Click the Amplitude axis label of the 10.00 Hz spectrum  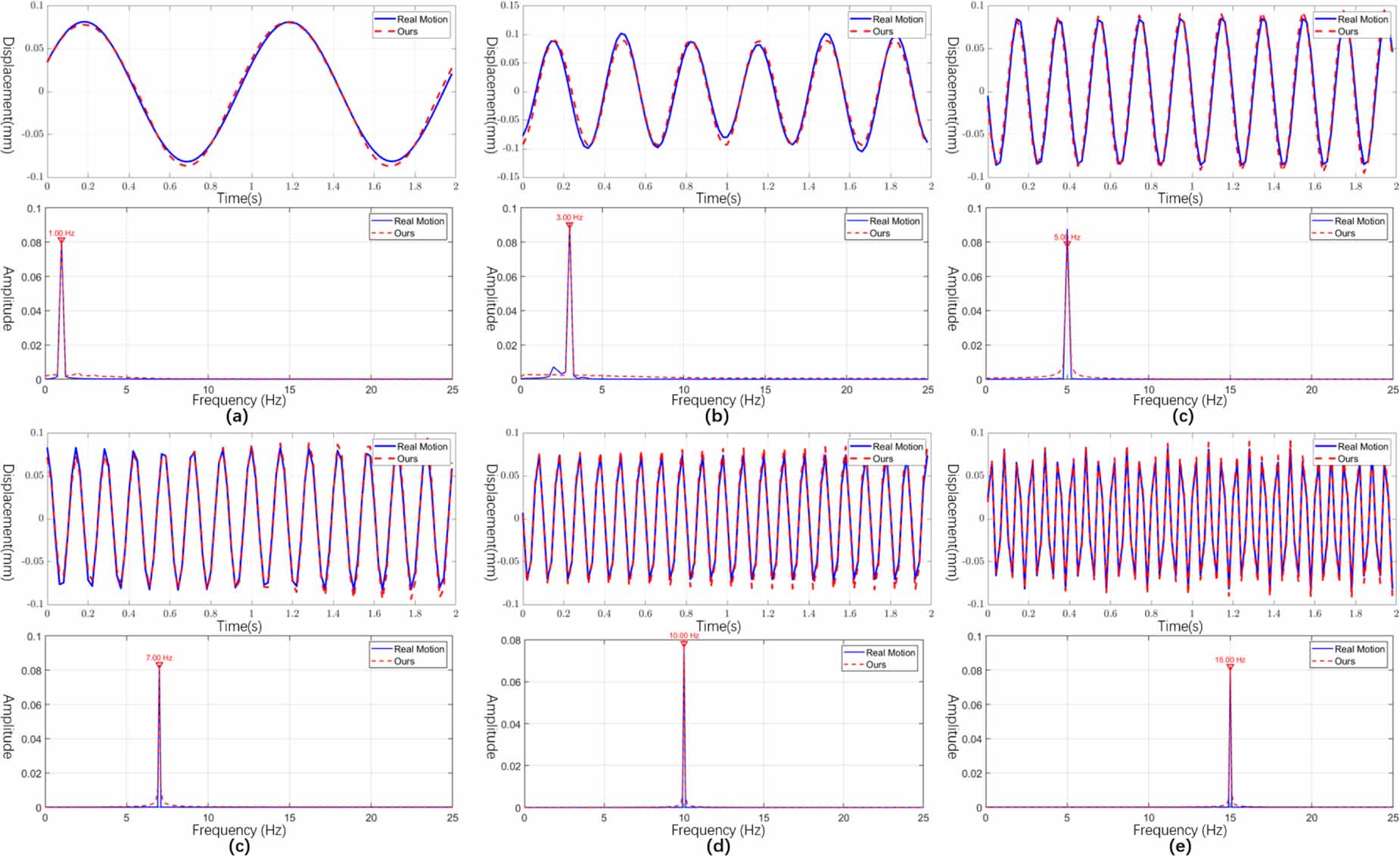click(x=492, y=727)
